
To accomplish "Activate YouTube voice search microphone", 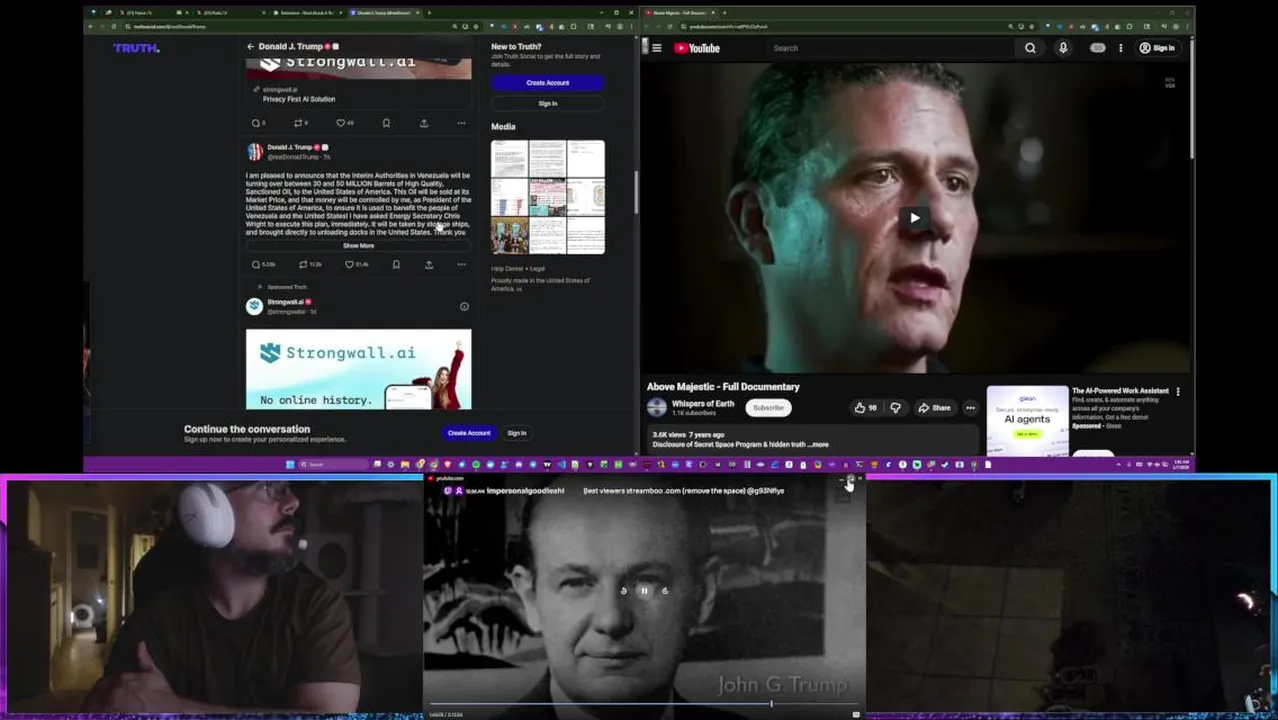I will (1063, 48).
